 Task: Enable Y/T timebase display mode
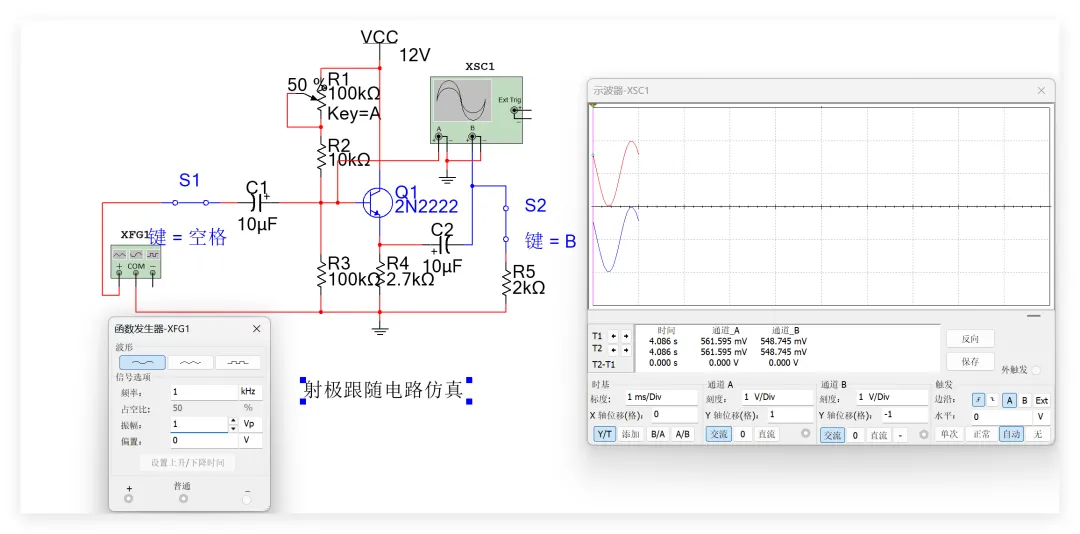(604, 435)
